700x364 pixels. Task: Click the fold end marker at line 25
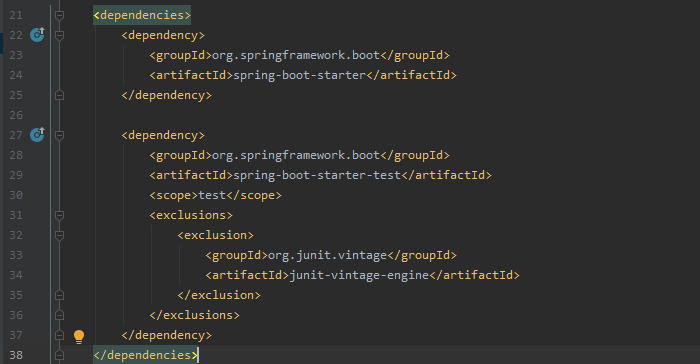point(59,95)
